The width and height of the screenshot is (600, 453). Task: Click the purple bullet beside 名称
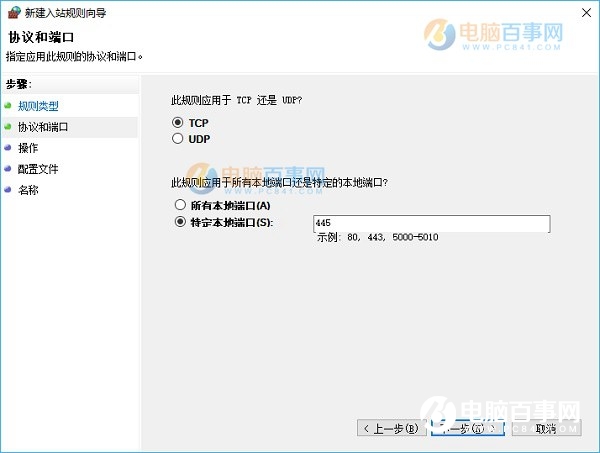coord(8,189)
